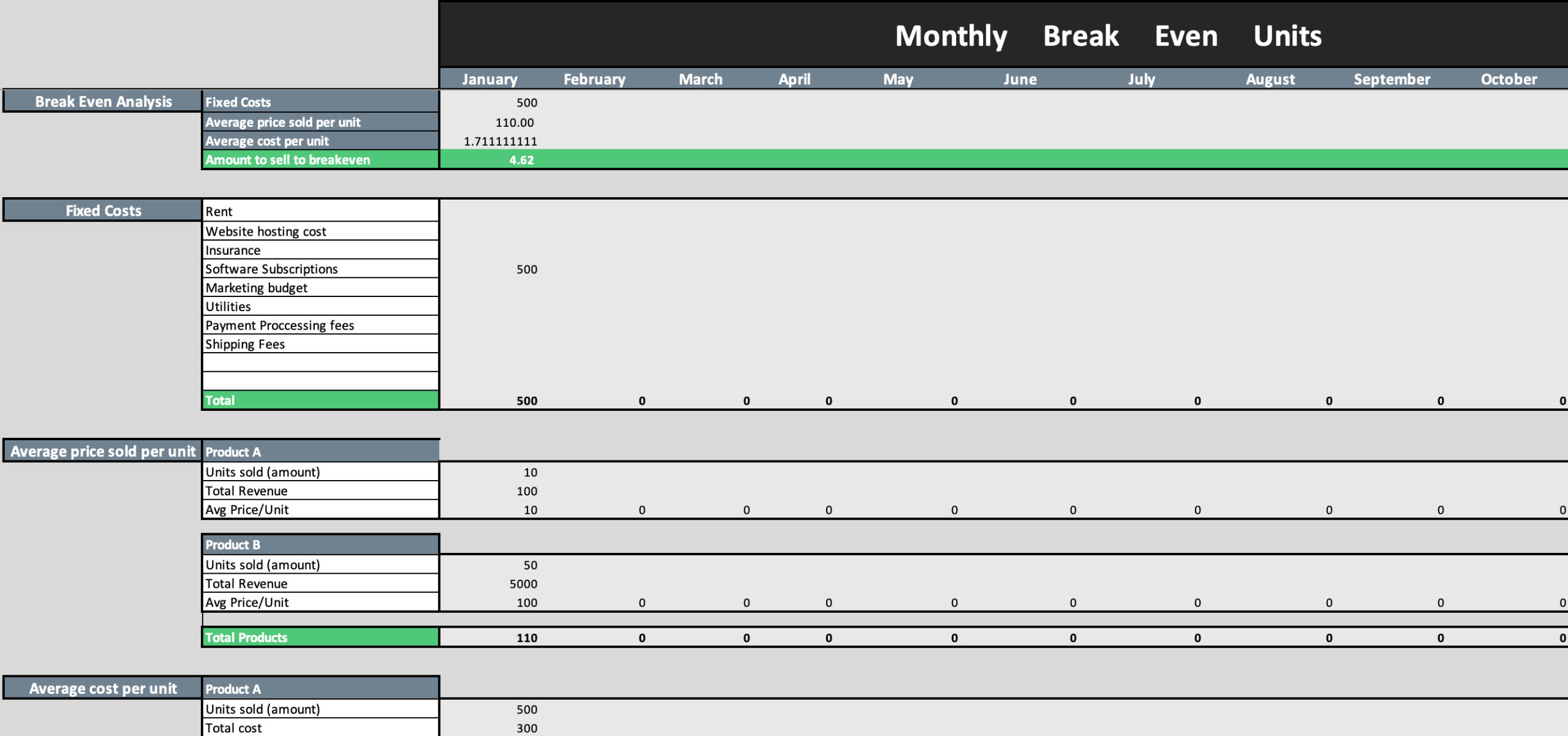Select the 4.62 breakeven value cell
Screen dimensions: 1568x736
[521, 160]
